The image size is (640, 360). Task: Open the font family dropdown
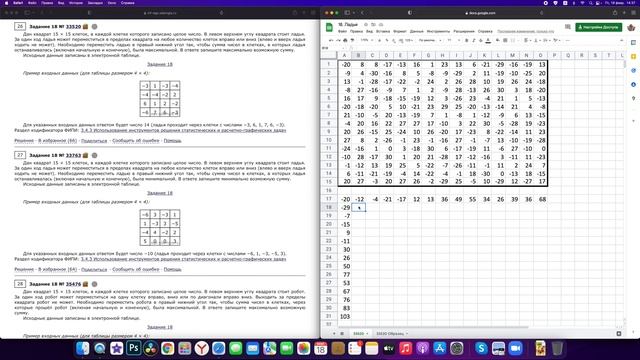(429, 40)
